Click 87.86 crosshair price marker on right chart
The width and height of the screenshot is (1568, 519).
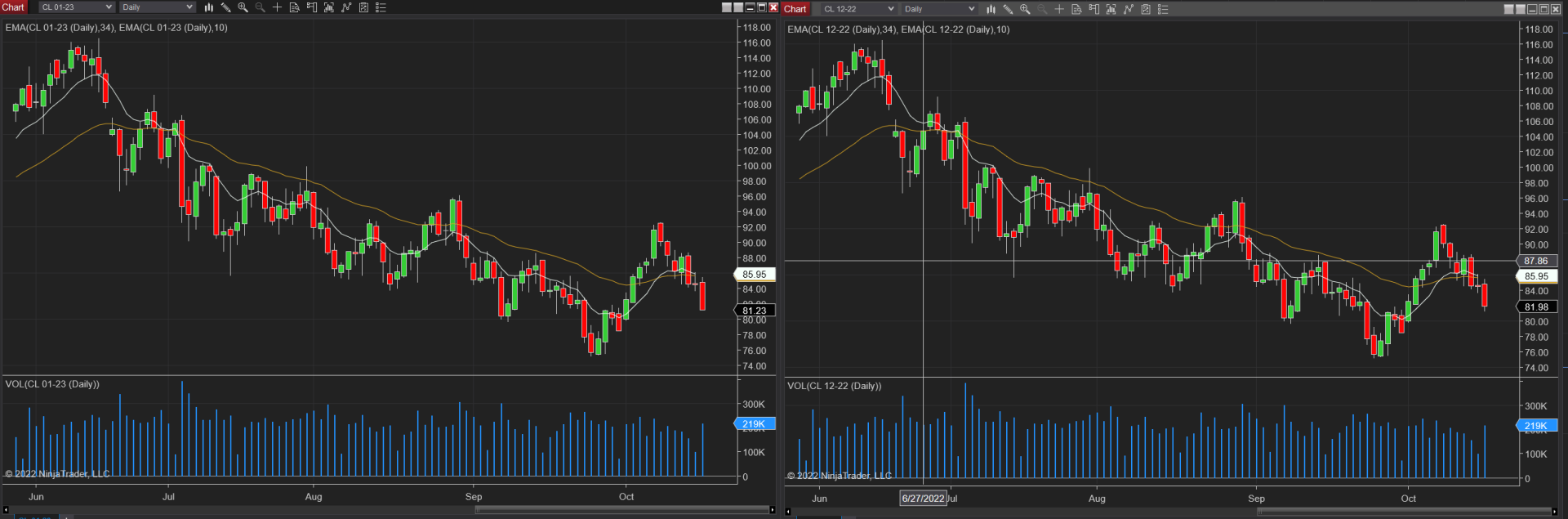pyautogui.click(x=1536, y=261)
